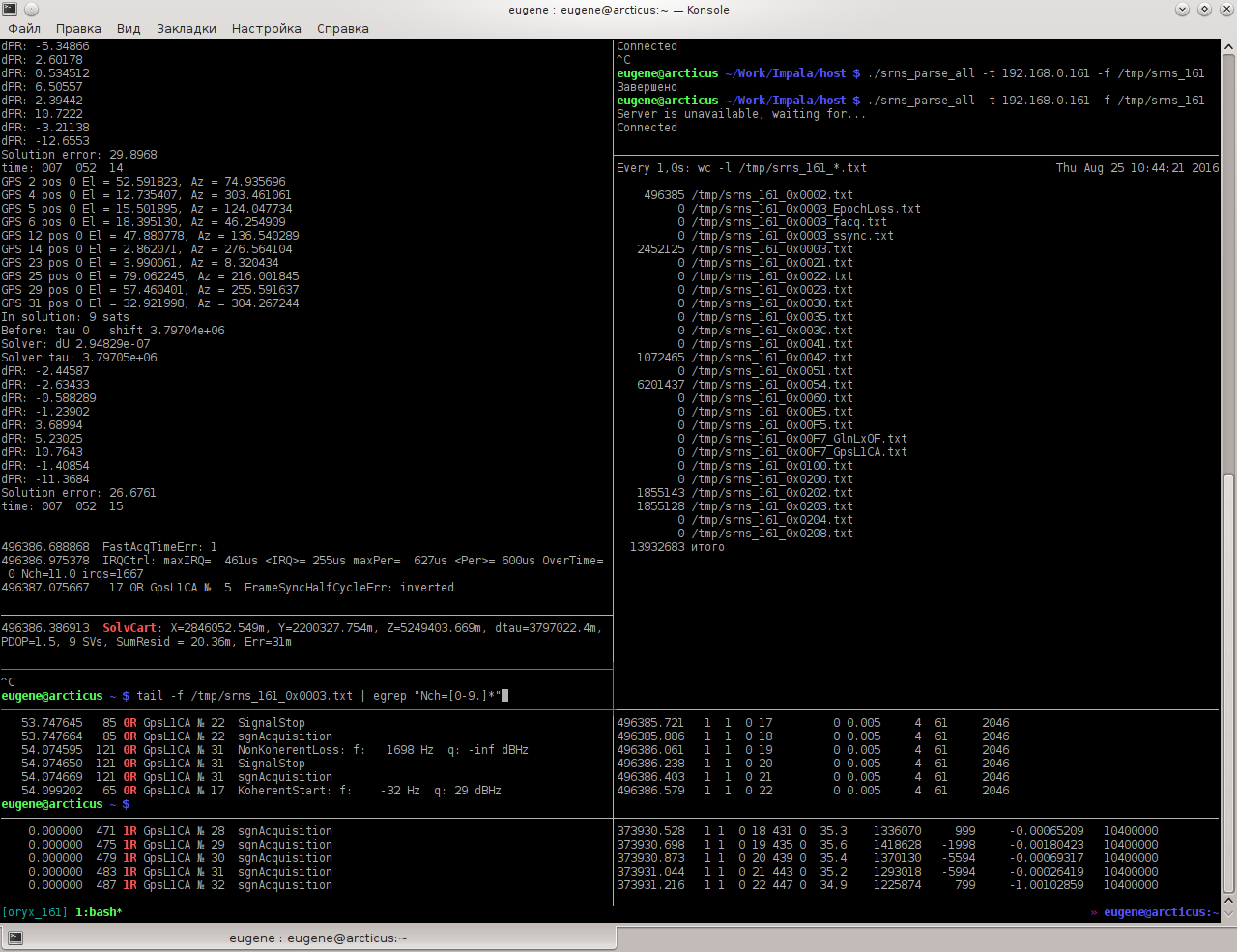The width and height of the screenshot is (1237, 952).
Task: Open the Вид menu
Action: (x=129, y=29)
